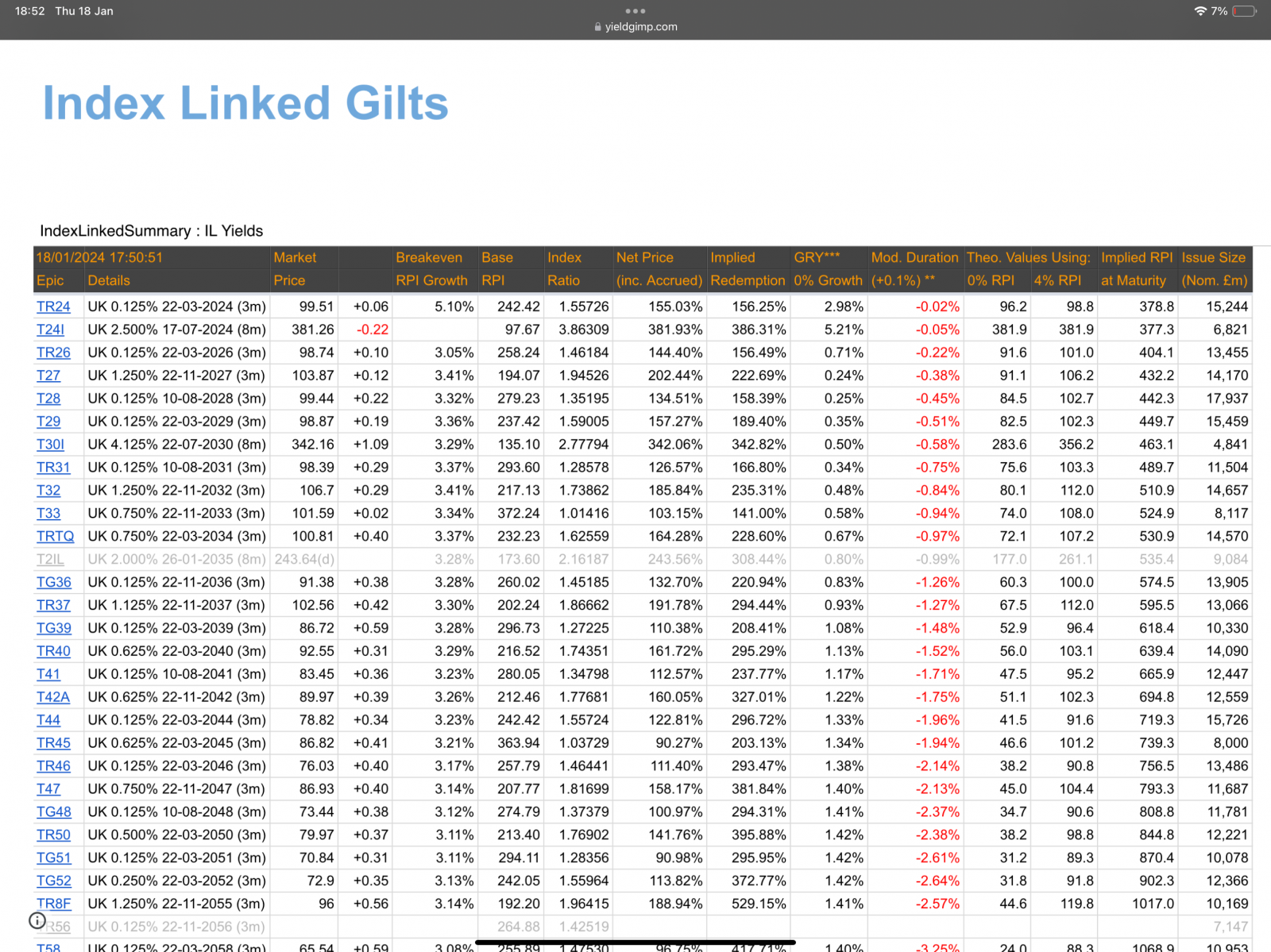Open the T24I gilt link
This screenshot has height=952, width=1271.
click(x=50, y=330)
